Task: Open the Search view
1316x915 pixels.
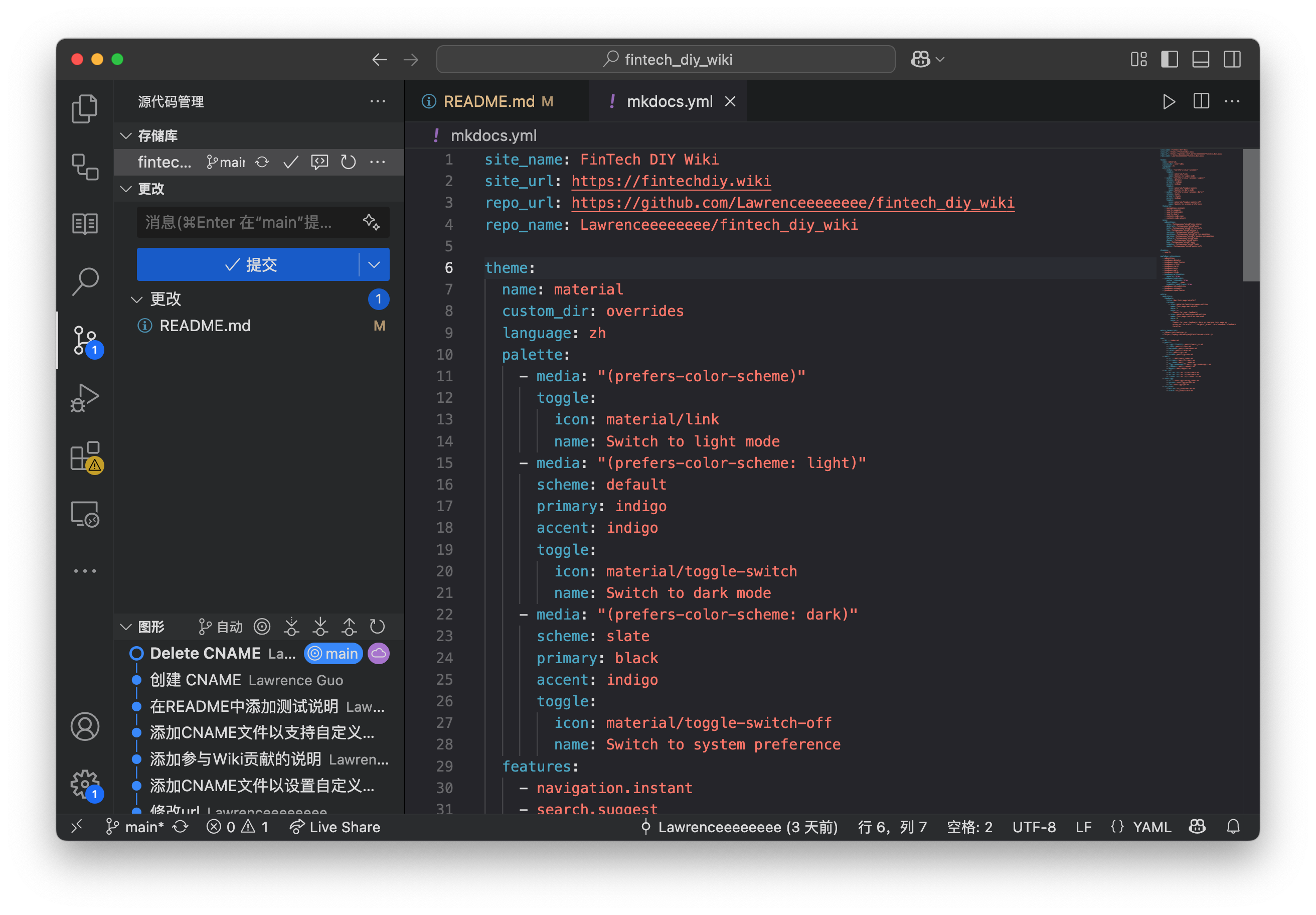Action: click(x=85, y=281)
